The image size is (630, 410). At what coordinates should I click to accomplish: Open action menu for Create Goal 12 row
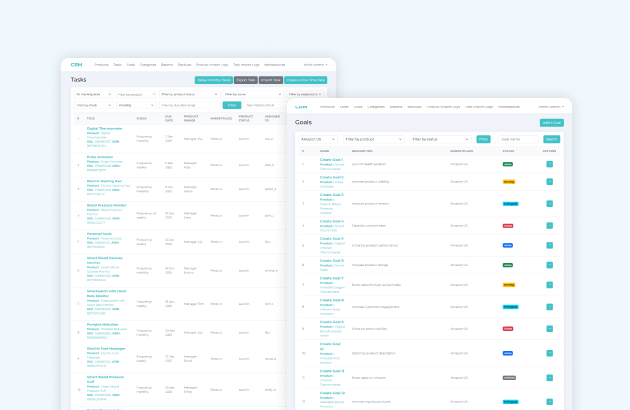pos(549,402)
